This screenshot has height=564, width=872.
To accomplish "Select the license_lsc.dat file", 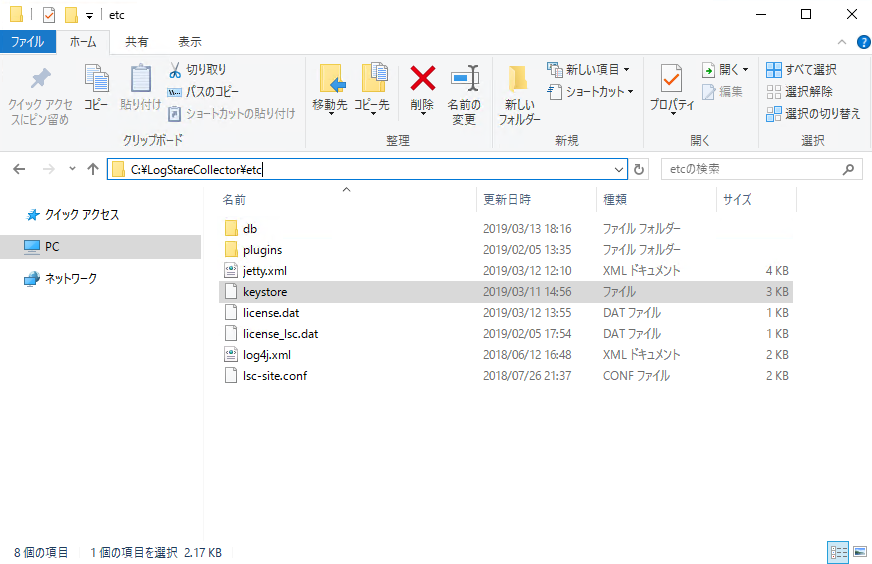I will pyautogui.click(x=506, y=334).
